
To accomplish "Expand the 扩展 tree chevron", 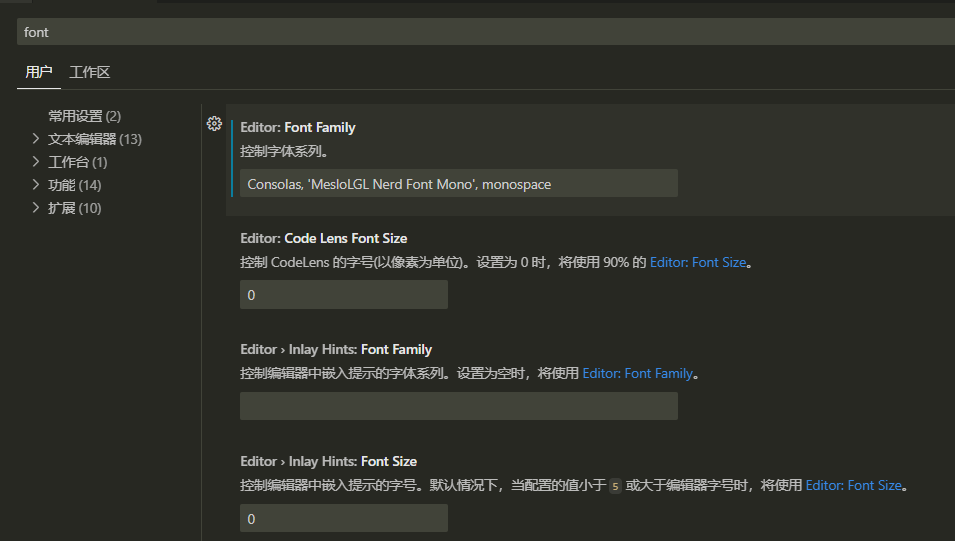I will [36, 208].
